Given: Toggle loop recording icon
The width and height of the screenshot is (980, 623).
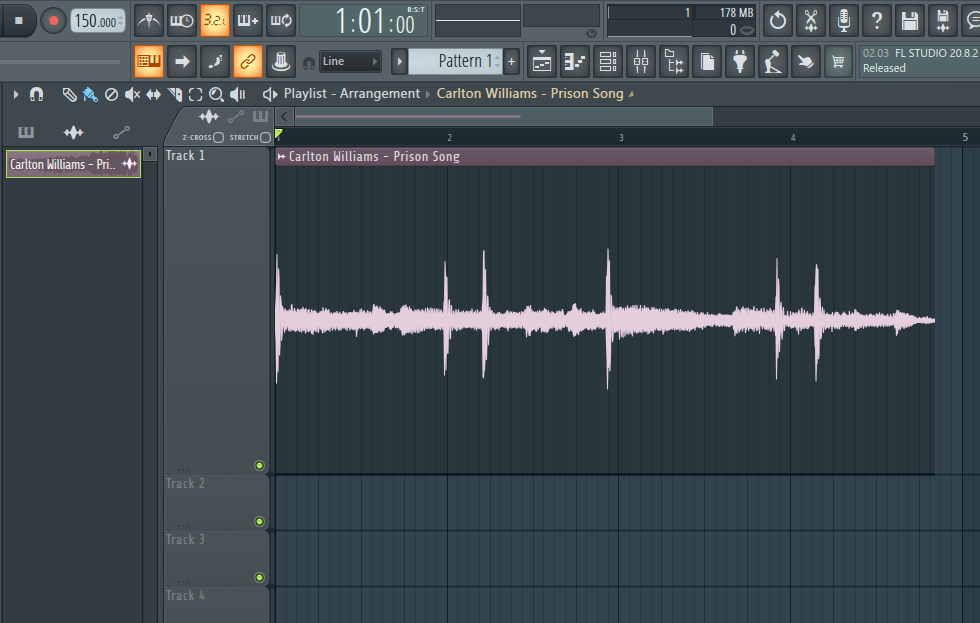Looking at the screenshot, I should [x=281, y=21].
